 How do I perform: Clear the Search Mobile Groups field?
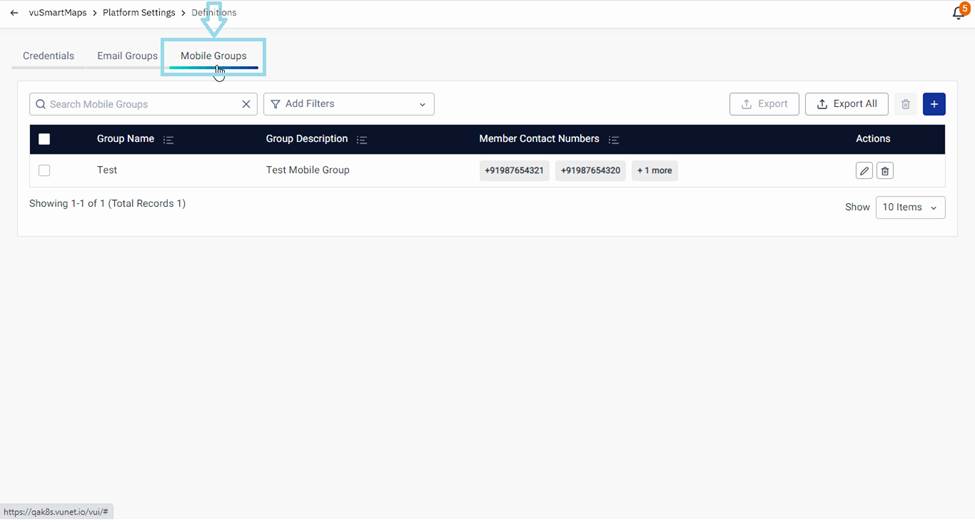(x=246, y=104)
